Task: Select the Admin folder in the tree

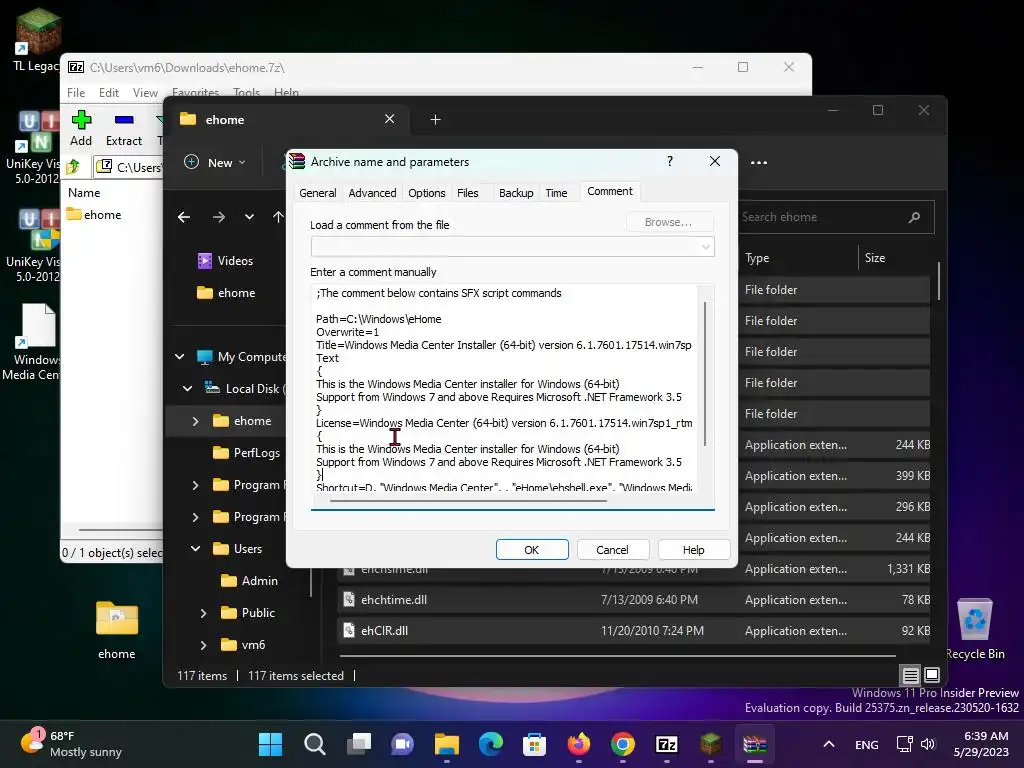Action: [249, 581]
